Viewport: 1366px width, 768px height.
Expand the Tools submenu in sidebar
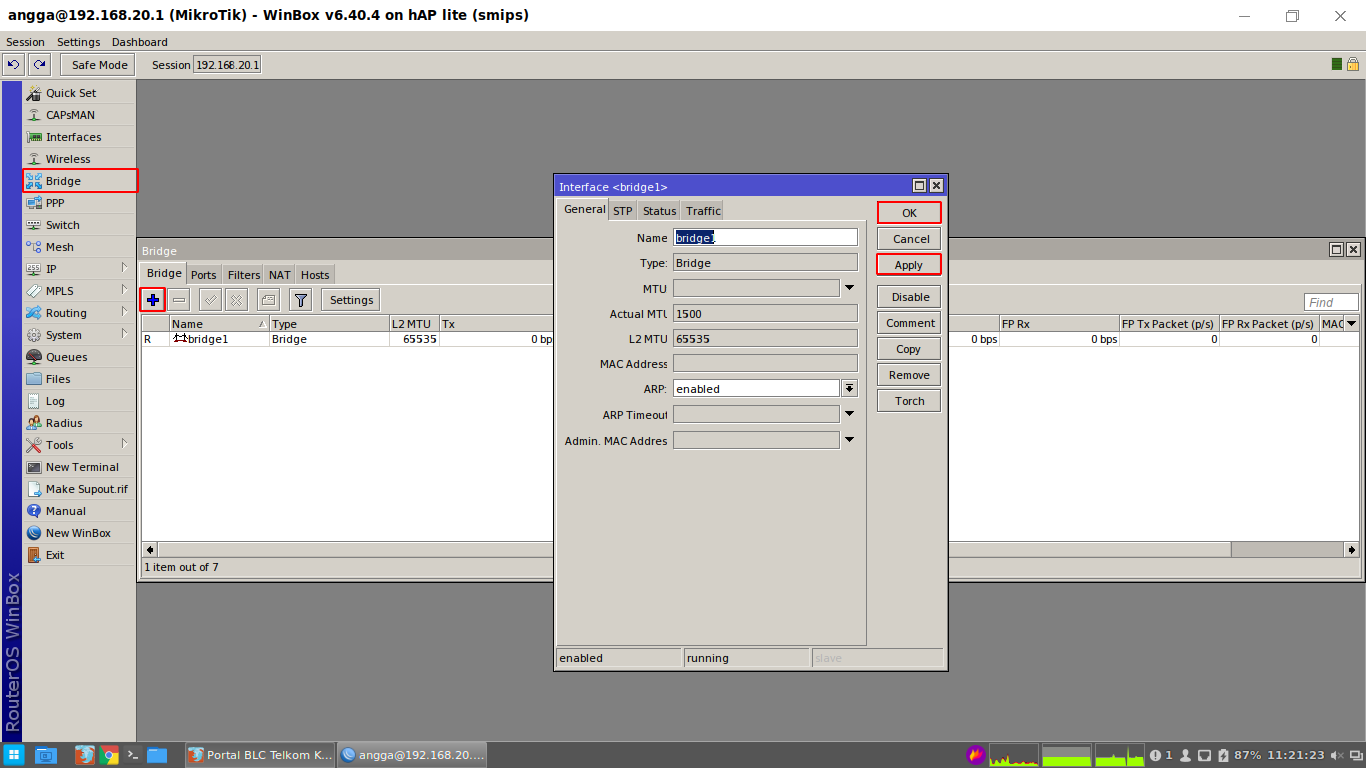point(125,444)
